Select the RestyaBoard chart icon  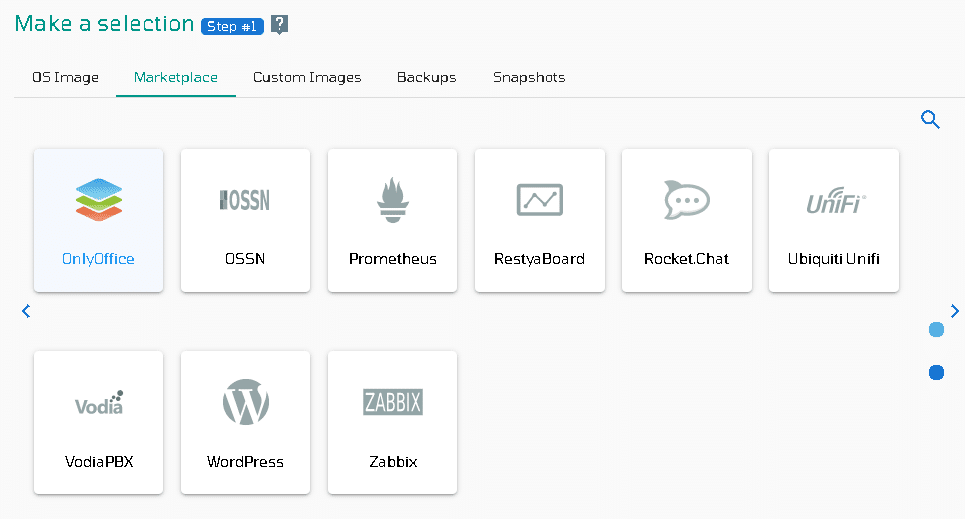coord(540,199)
